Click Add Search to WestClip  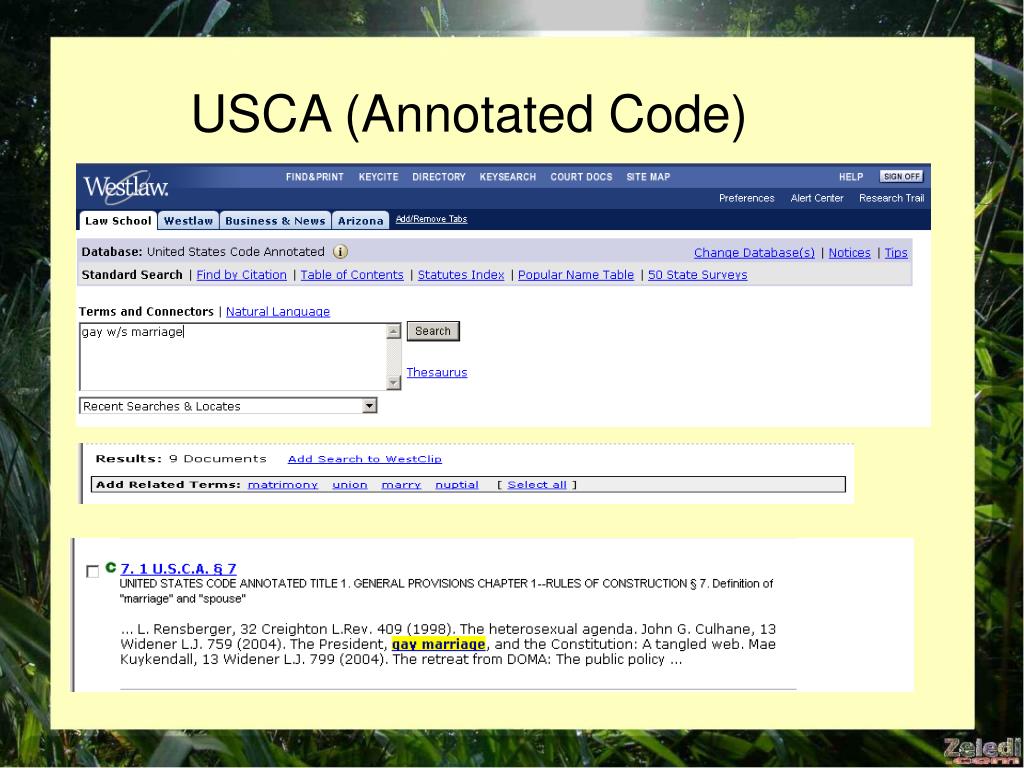[x=365, y=459]
